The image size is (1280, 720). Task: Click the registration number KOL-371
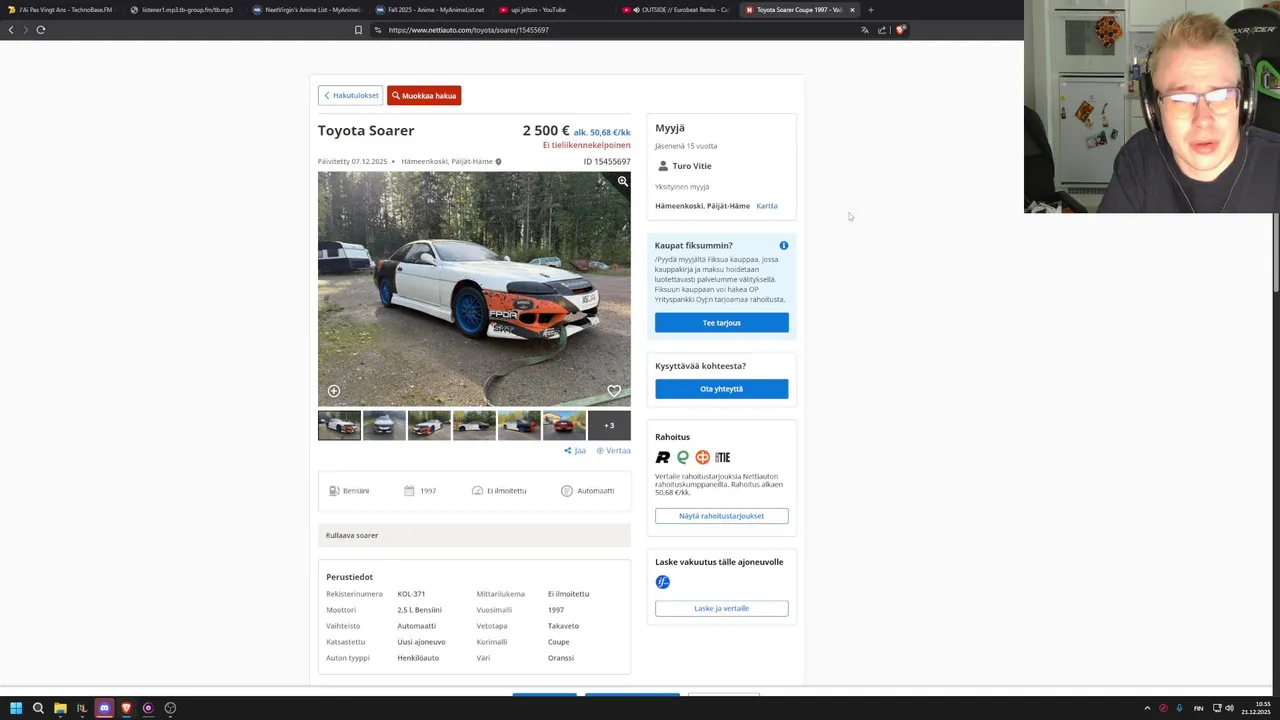click(411, 594)
